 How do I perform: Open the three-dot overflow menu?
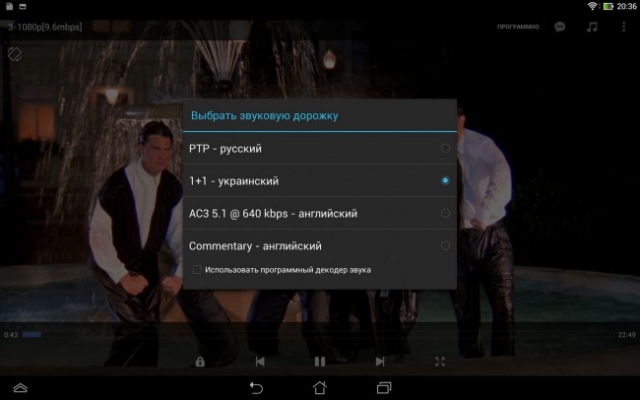622,26
